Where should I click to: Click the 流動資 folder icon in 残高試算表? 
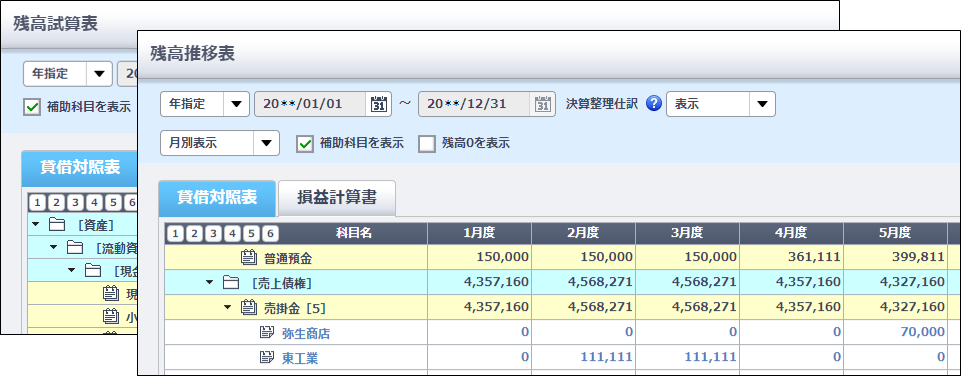tap(75, 247)
